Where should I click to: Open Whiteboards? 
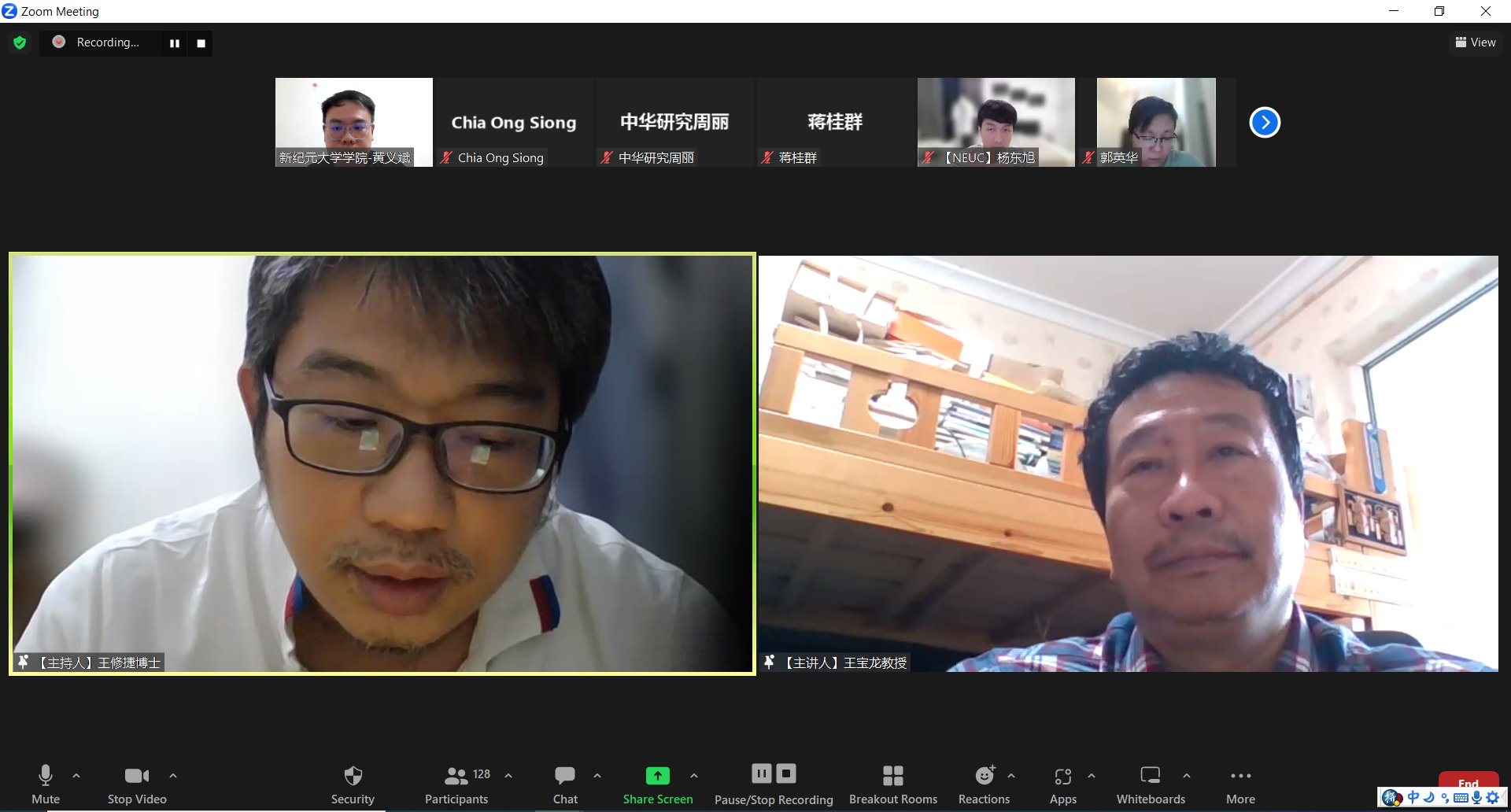(1151, 784)
